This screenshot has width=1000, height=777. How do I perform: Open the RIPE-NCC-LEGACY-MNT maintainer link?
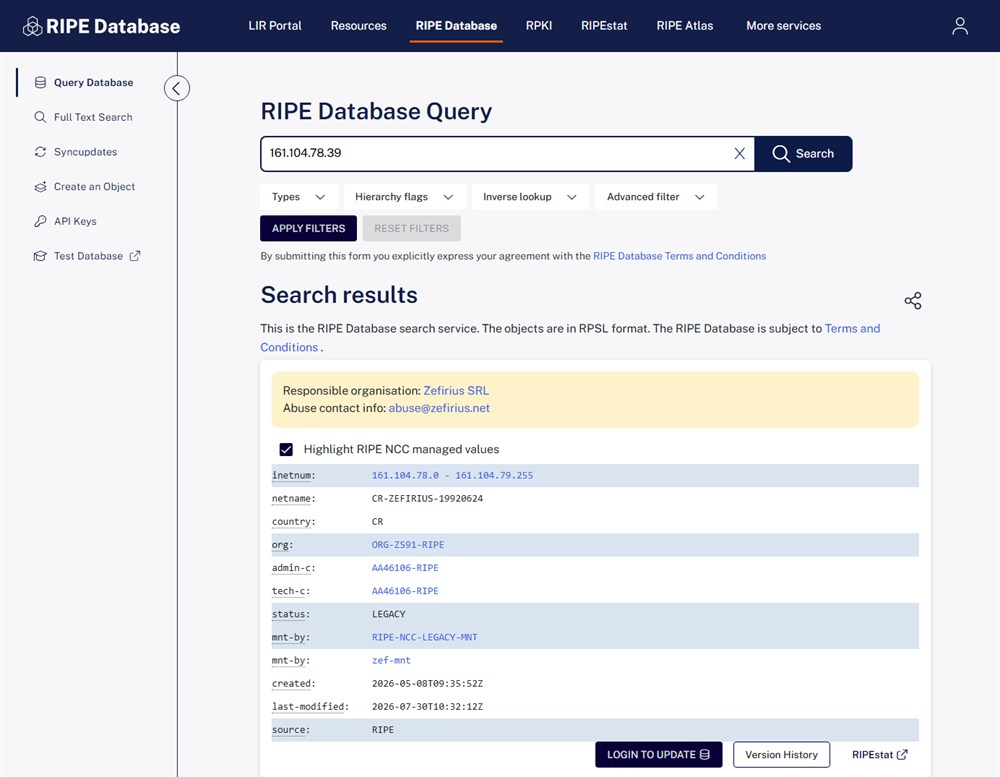click(424, 637)
